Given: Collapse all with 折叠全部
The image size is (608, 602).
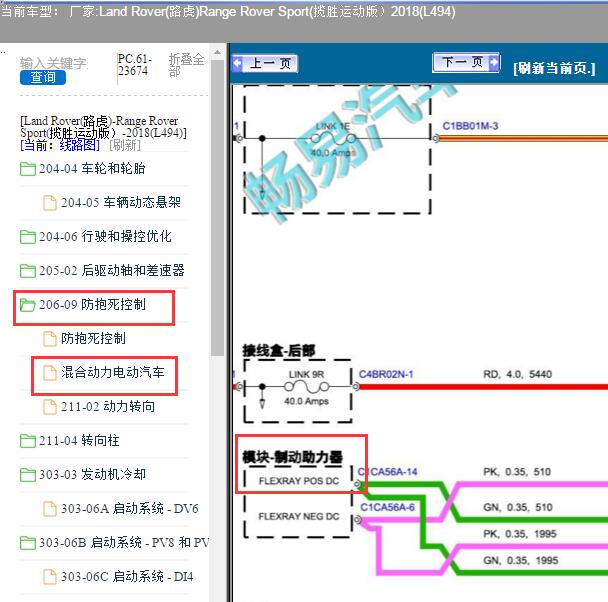Looking at the screenshot, I should 186,65.
